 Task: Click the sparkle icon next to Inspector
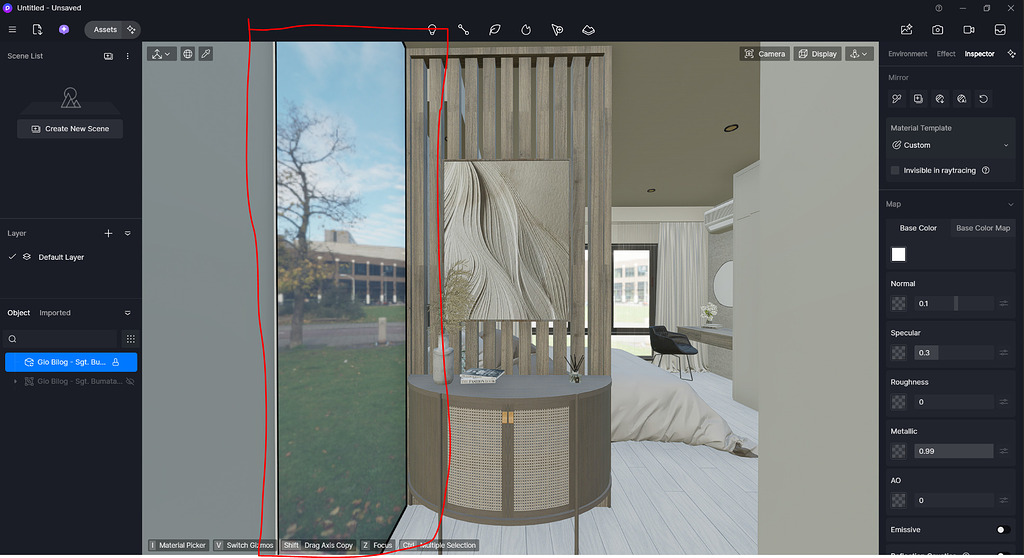[1012, 54]
